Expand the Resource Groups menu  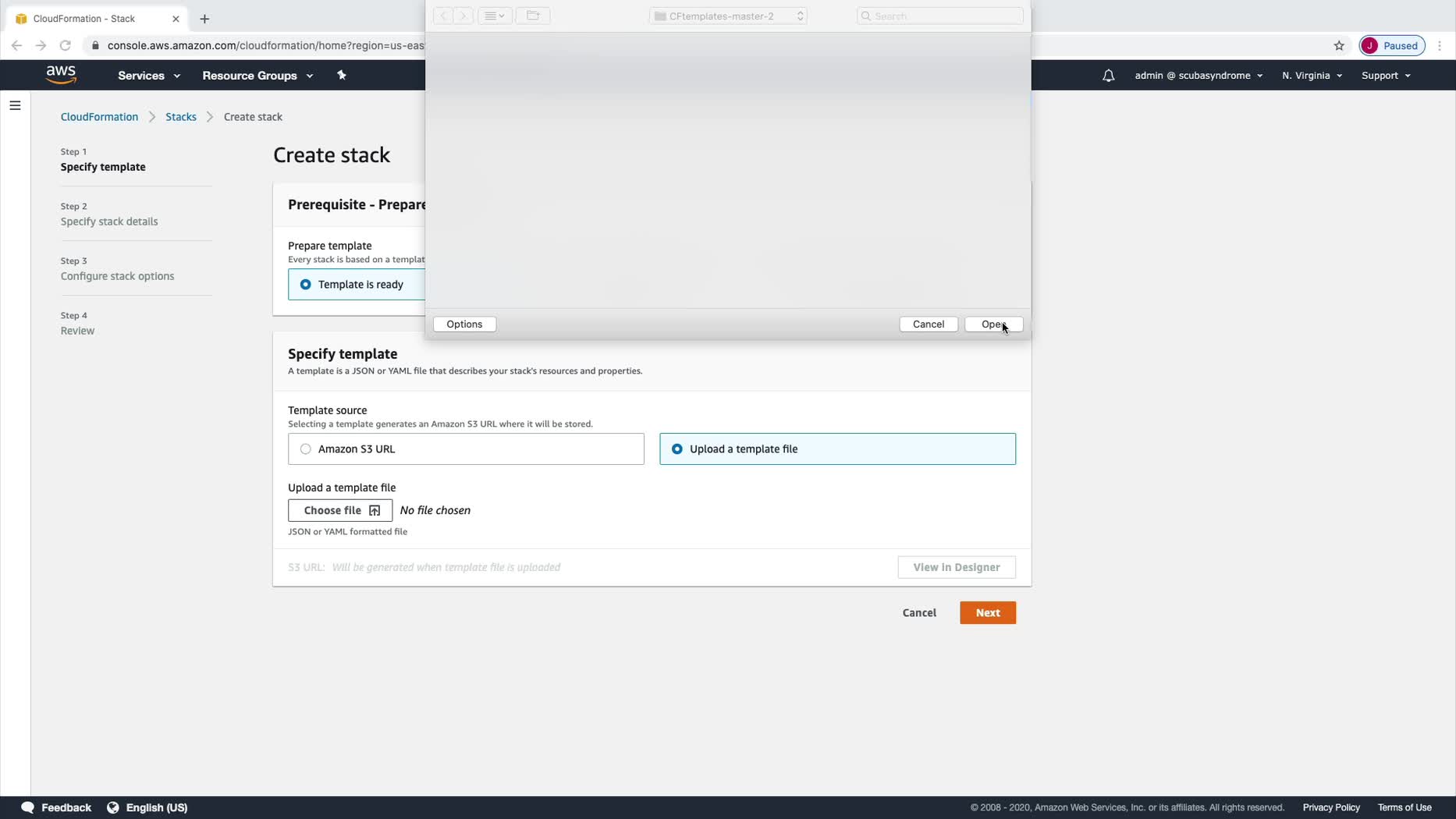(x=257, y=76)
